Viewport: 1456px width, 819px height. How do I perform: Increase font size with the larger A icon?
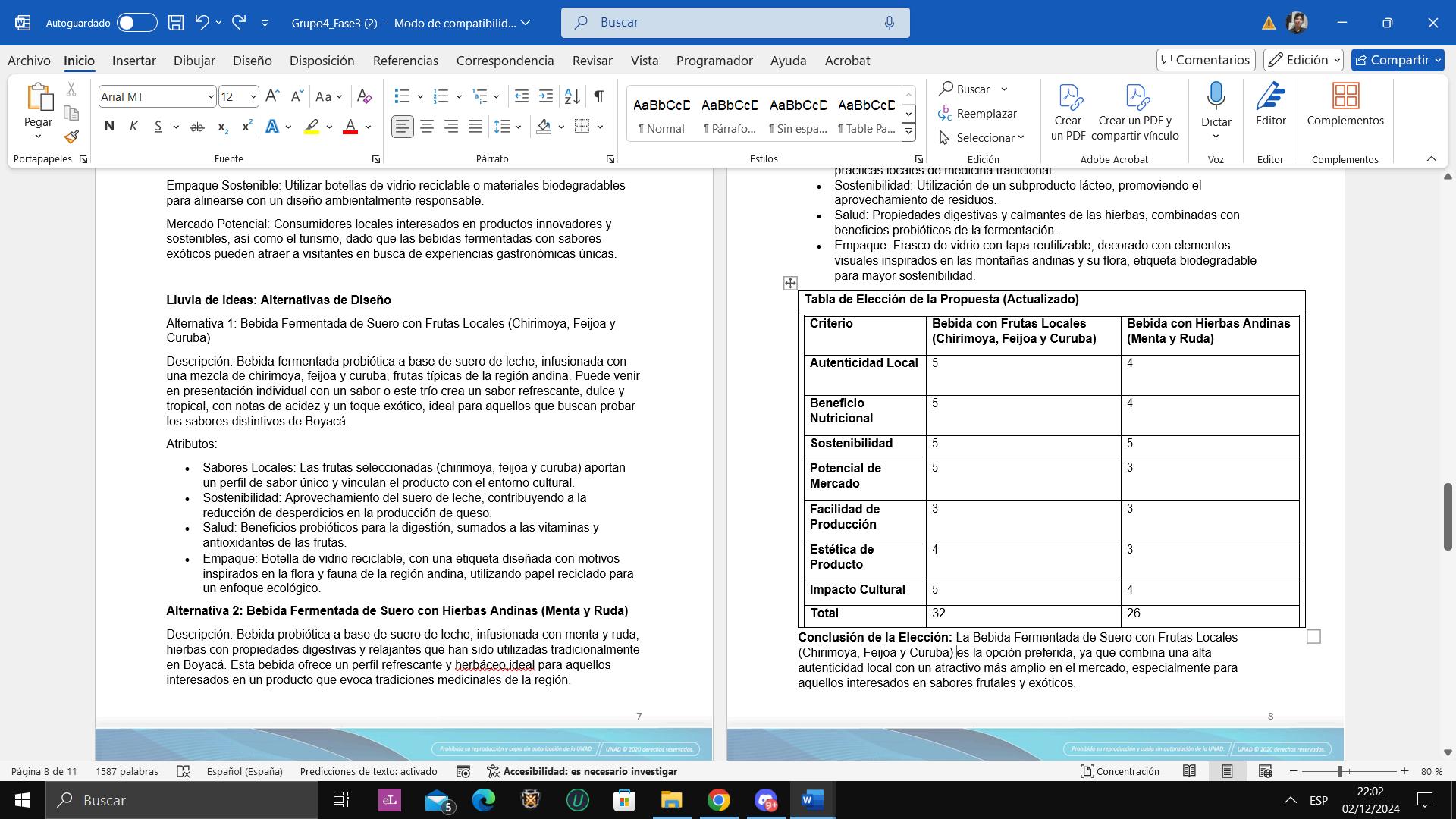point(273,96)
